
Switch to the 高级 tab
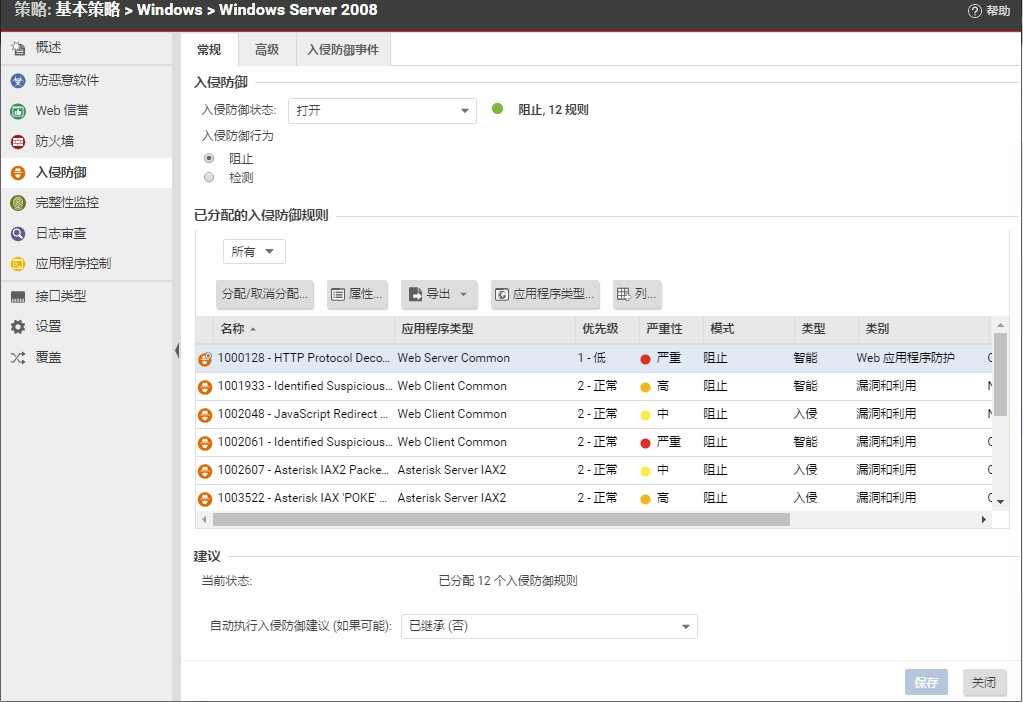point(267,49)
